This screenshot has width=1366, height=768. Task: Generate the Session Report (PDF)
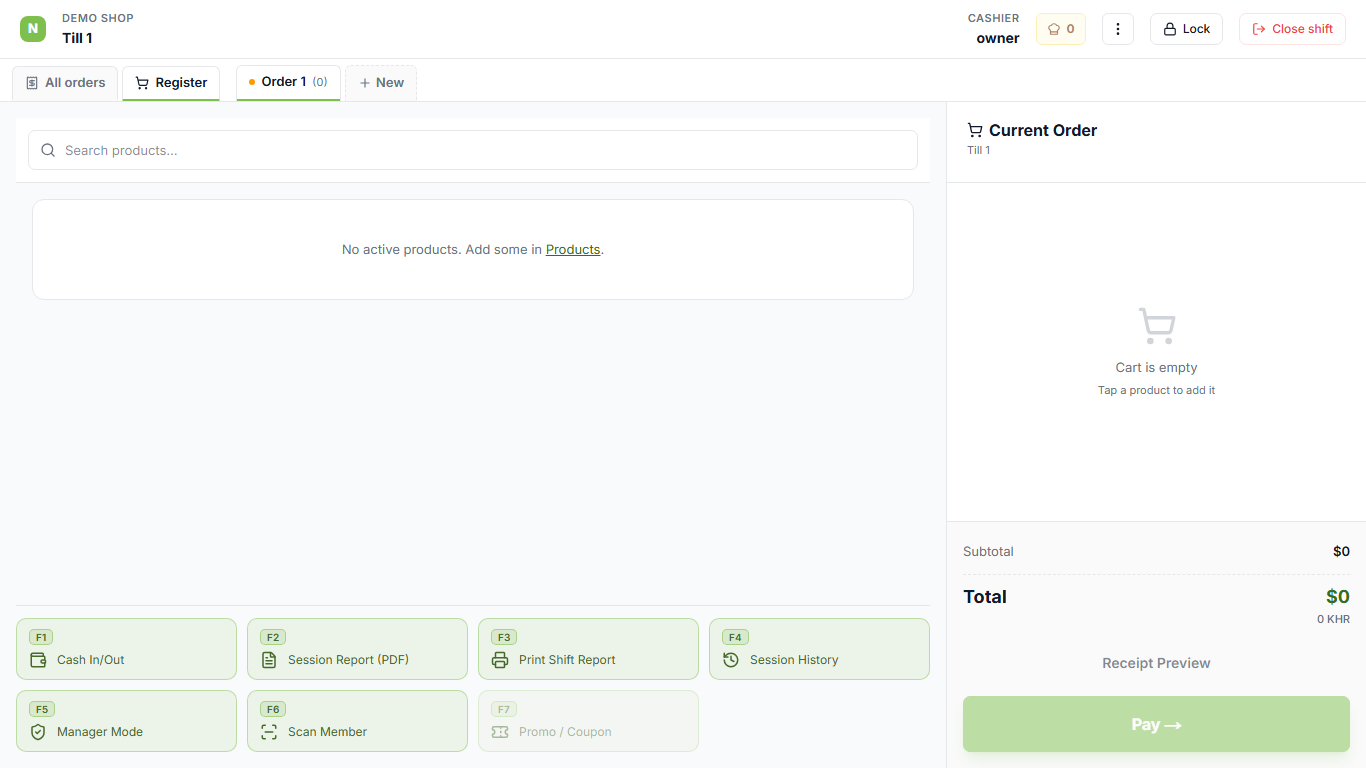point(357,649)
